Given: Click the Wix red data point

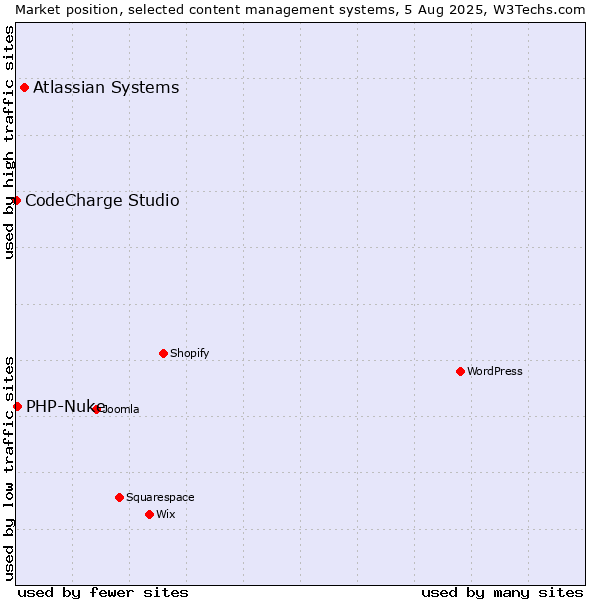Looking at the screenshot, I should tap(150, 515).
